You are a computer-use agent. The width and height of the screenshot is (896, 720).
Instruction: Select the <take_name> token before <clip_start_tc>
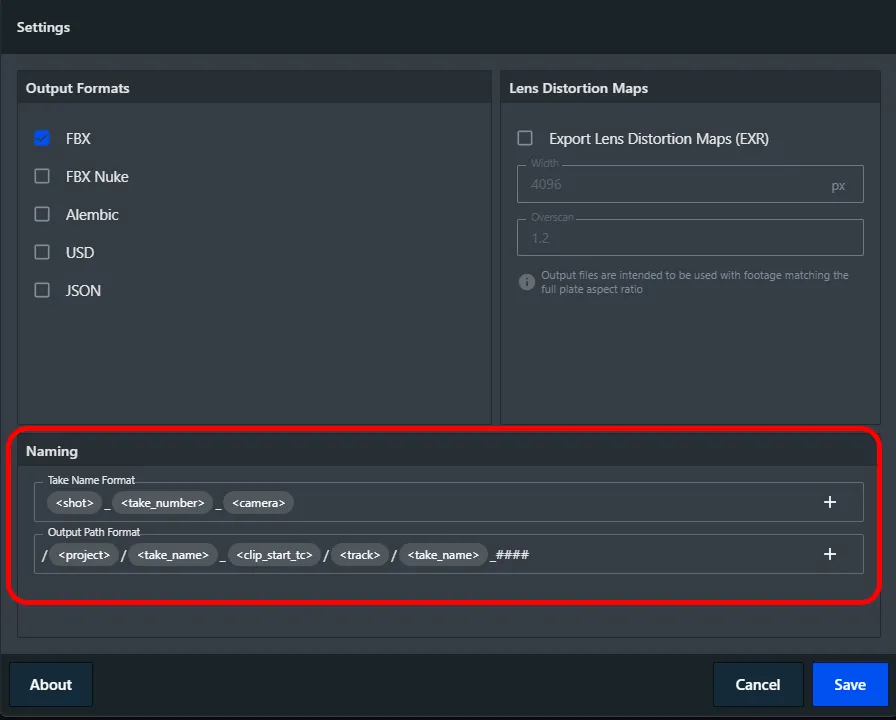(x=173, y=555)
